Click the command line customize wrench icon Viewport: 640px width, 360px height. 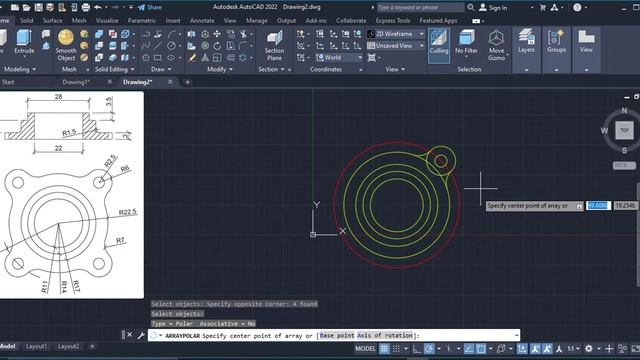(x=141, y=336)
